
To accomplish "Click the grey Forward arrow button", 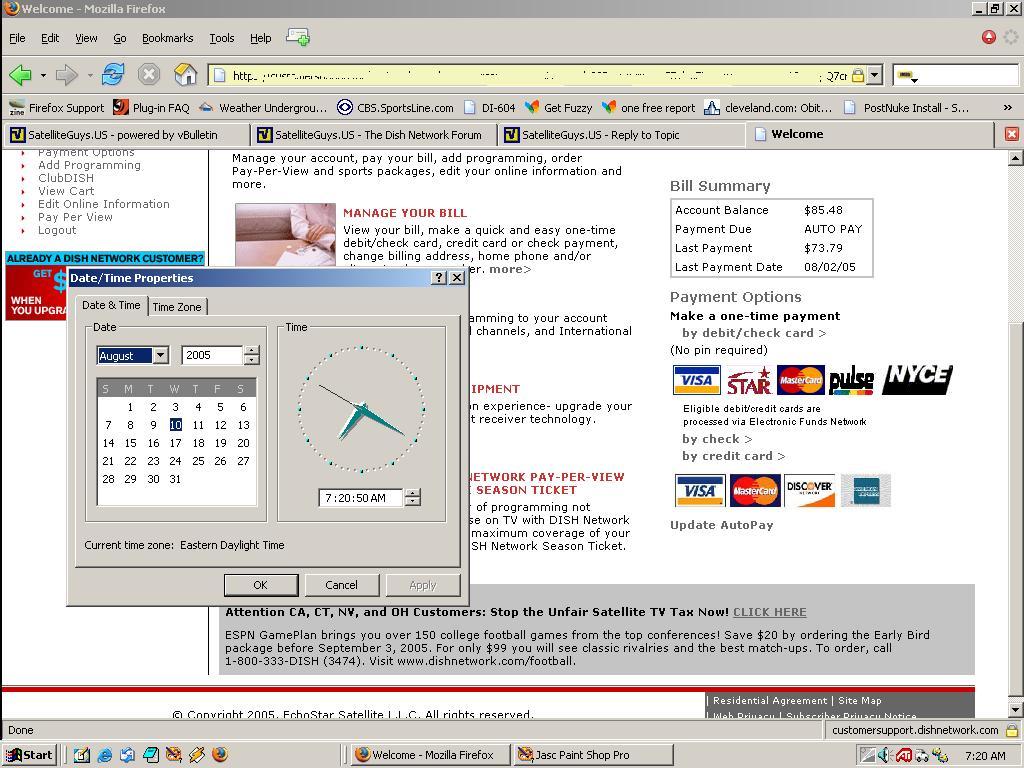I will point(66,75).
